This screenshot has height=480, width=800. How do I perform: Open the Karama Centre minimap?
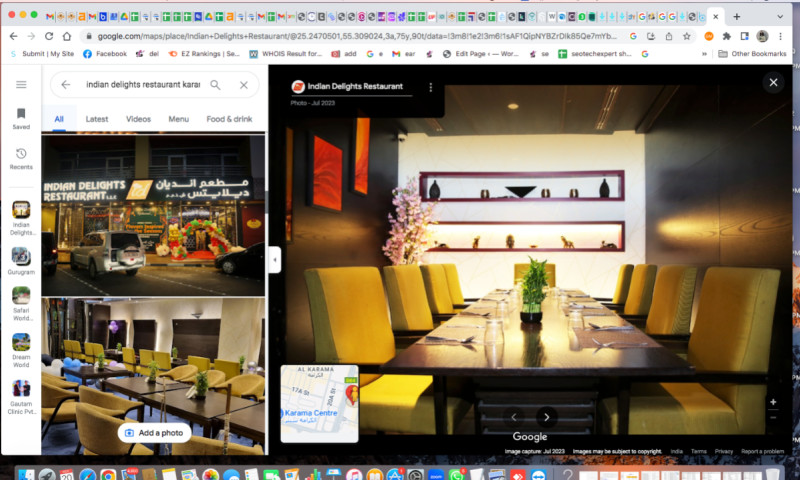coord(319,403)
